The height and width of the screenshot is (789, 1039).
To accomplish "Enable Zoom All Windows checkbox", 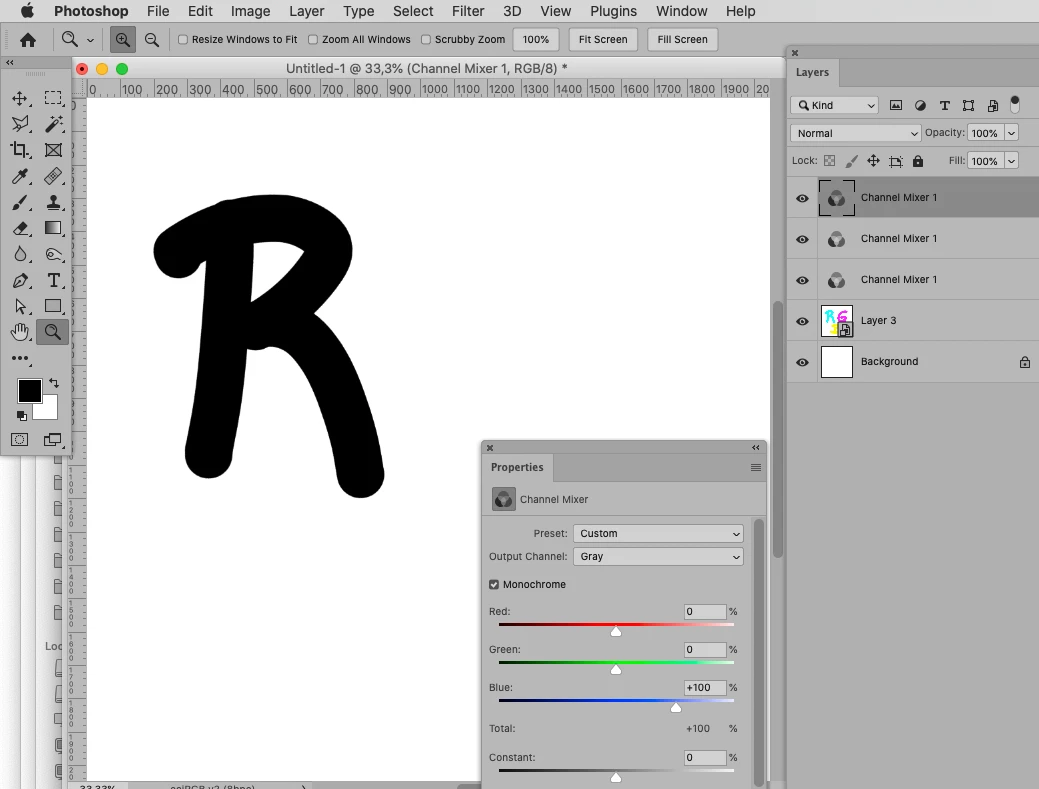I will click(313, 40).
